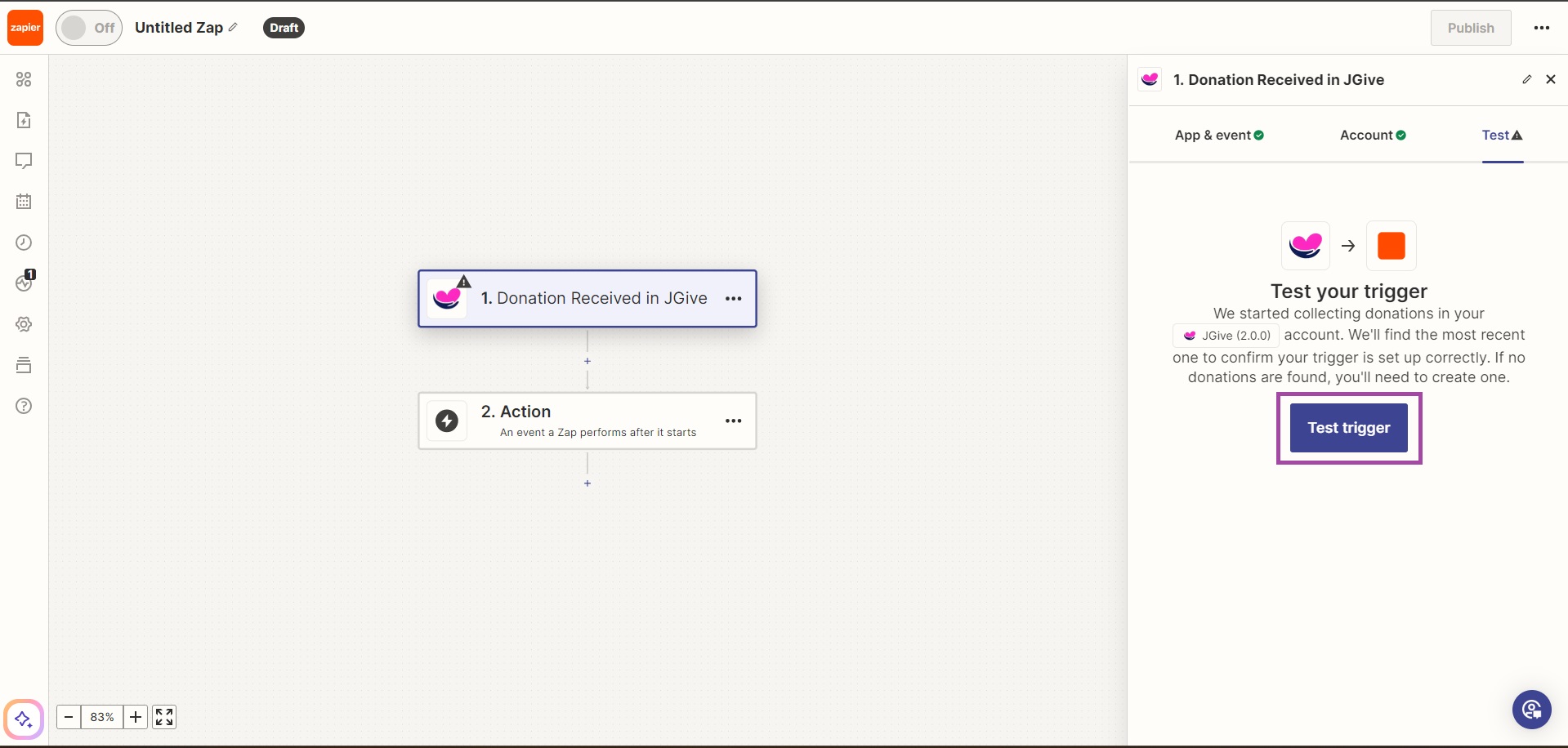Open the status sidebar icon with badge 1
Viewport: 1568px width, 748px height.
pyautogui.click(x=25, y=282)
